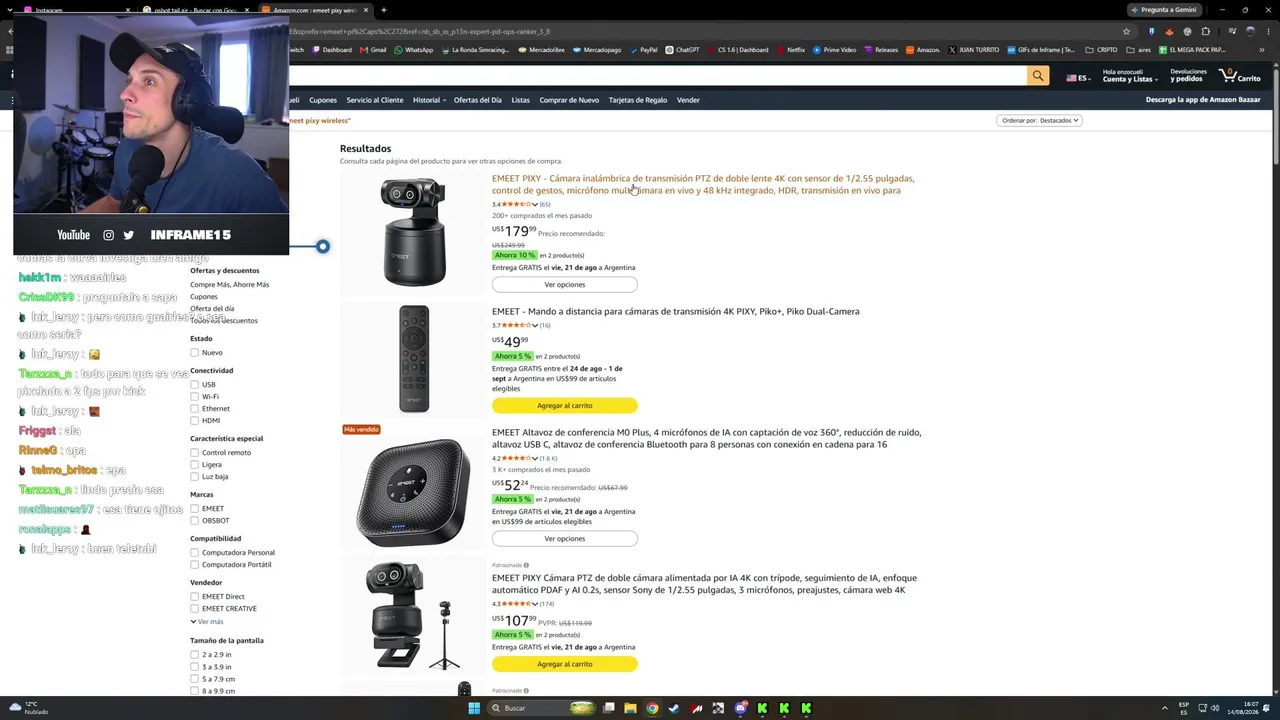
Task: Open Tarjetas de Regalo
Action: tap(638, 100)
